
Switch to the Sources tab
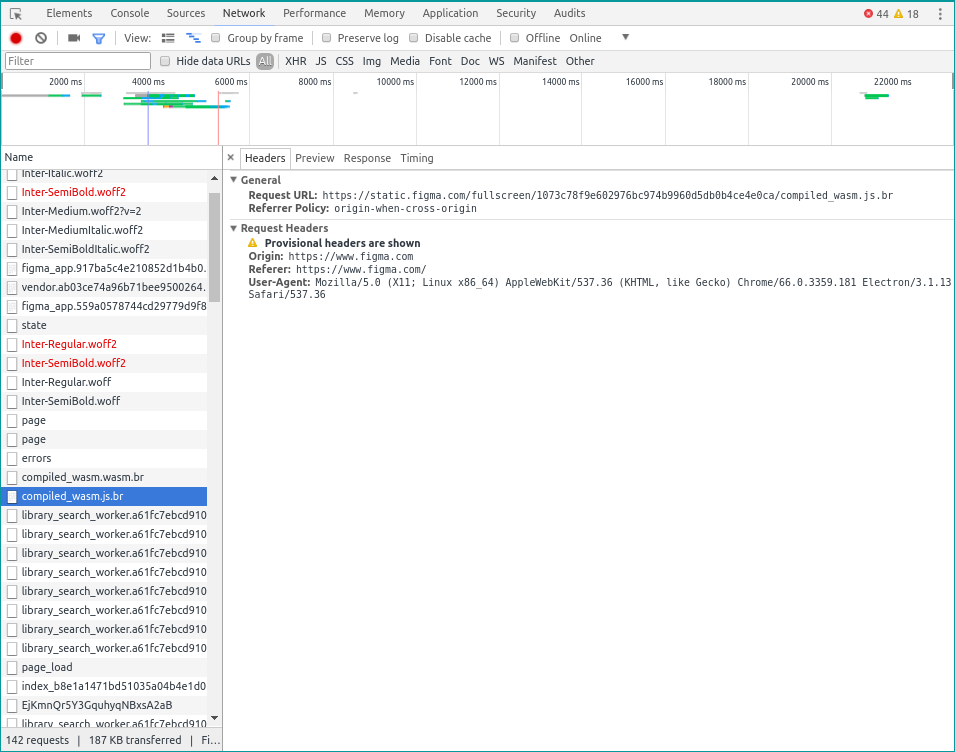(x=186, y=13)
